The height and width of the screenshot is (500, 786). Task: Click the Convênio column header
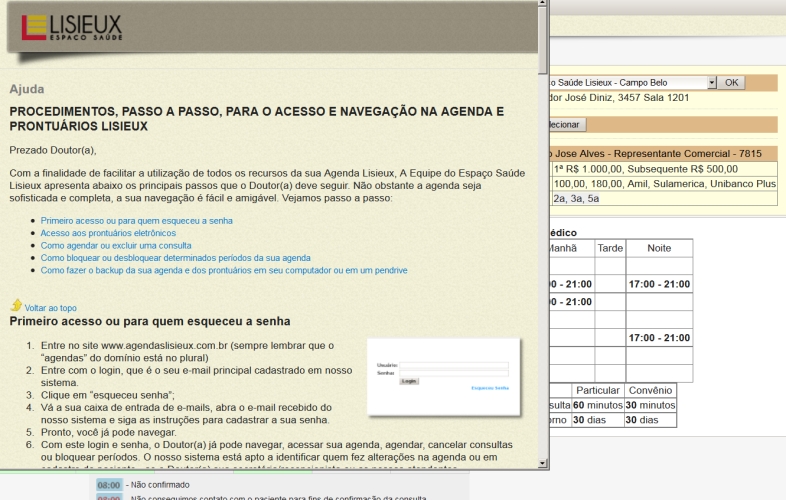click(x=650, y=390)
